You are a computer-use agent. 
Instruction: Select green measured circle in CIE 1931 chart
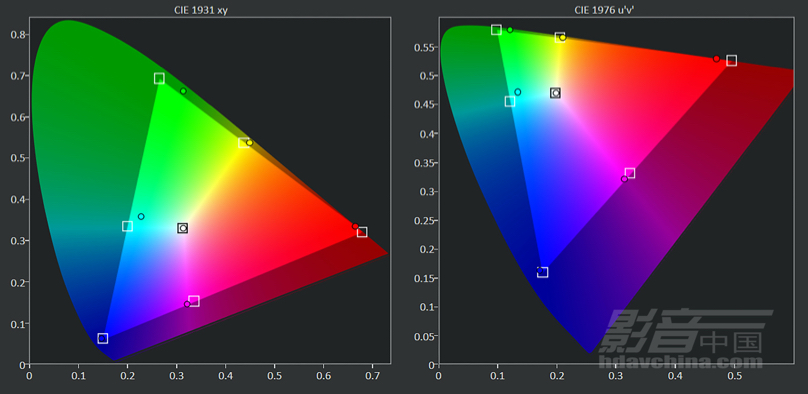point(183,91)
